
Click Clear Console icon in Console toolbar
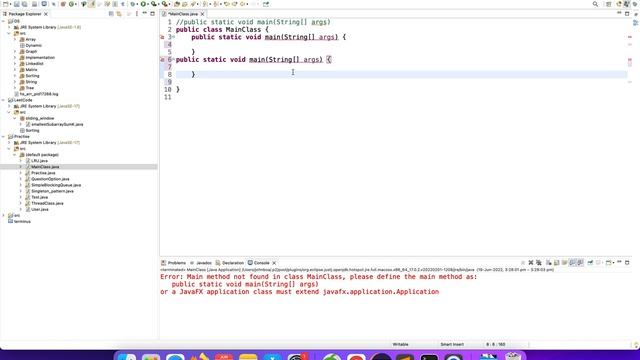[x=549, y=262]
